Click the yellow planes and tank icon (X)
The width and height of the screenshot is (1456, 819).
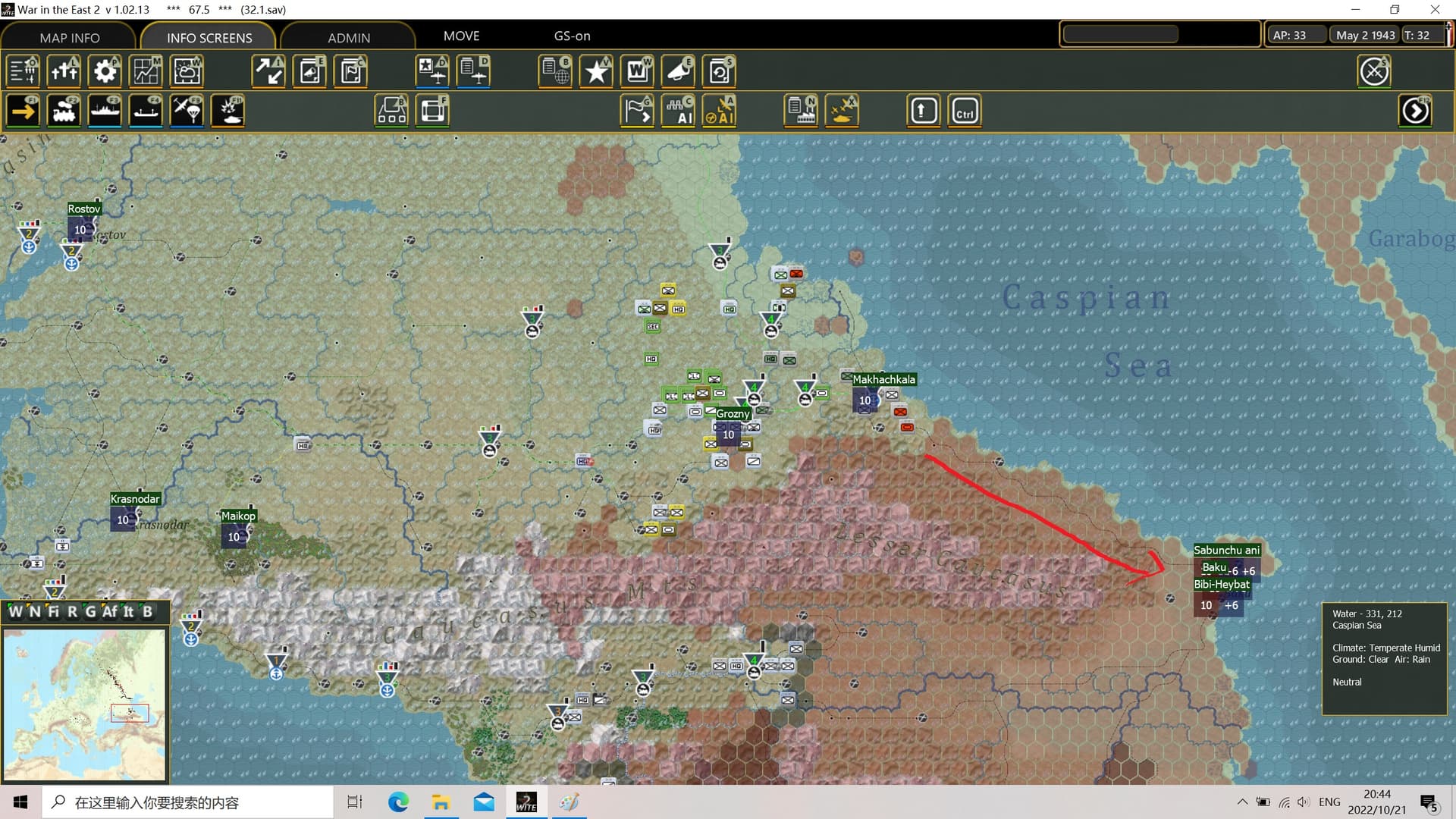pyautogui.click(x=842, y=111)
